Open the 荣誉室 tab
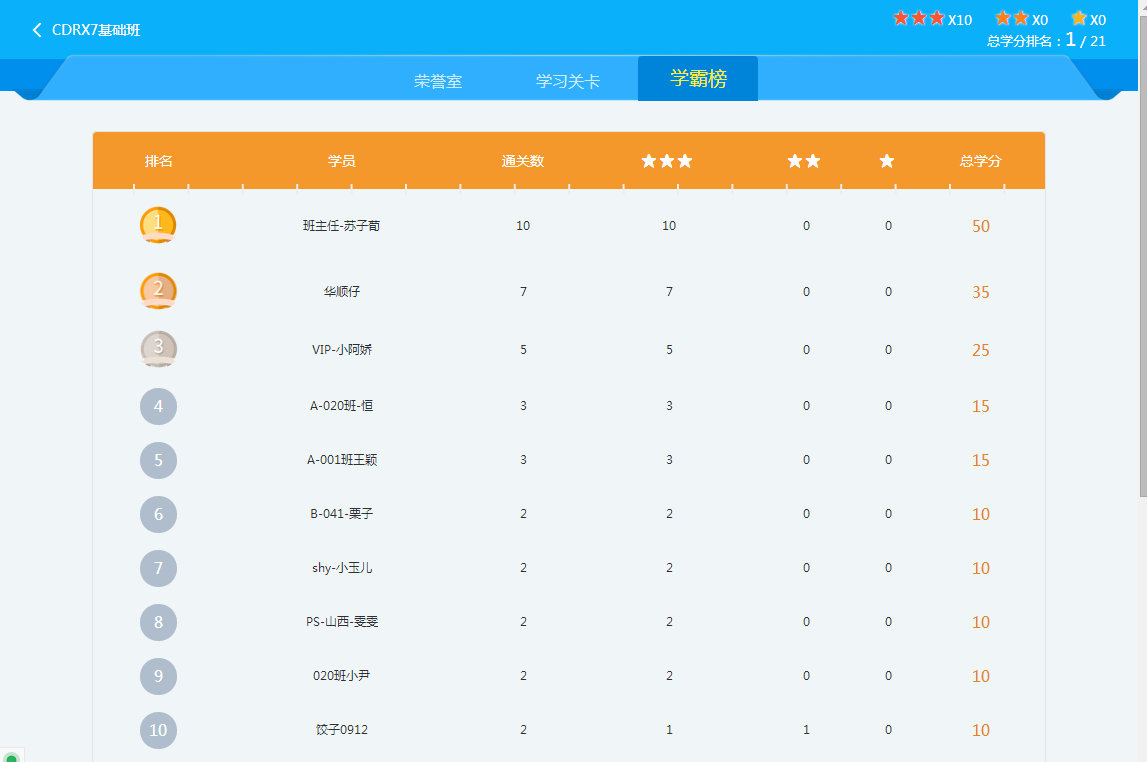Image resolution: width=1147 pixels, height=762 pixels. (438, 81)
